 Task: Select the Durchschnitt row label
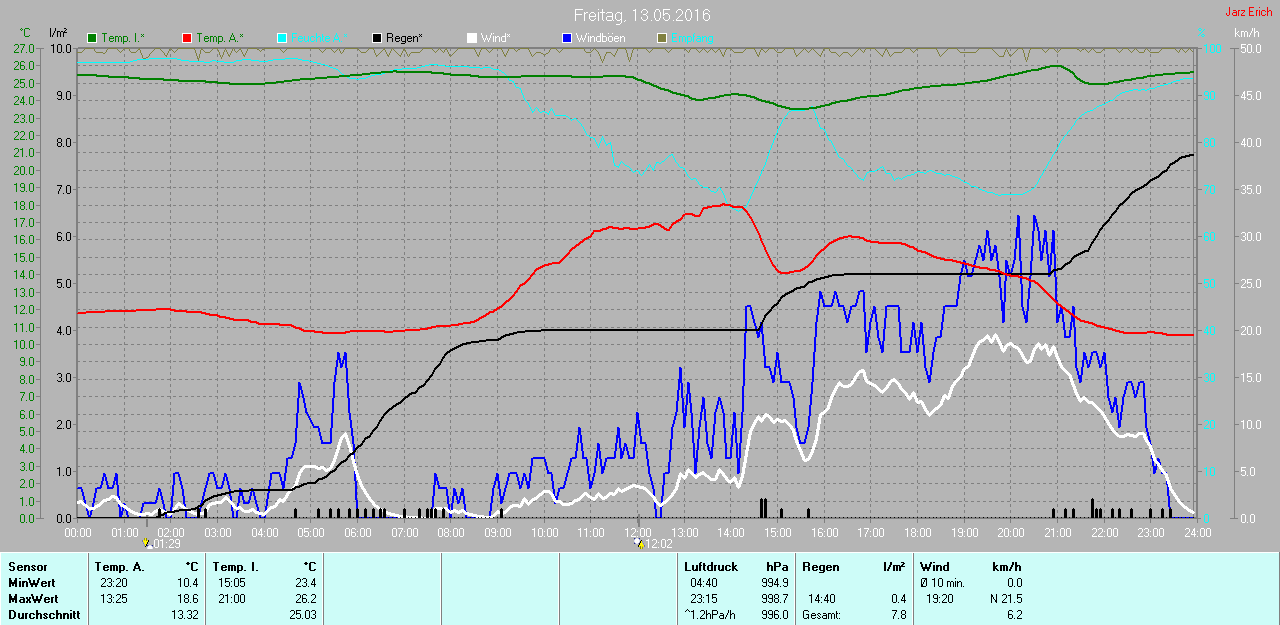click(x=44, y=615)
